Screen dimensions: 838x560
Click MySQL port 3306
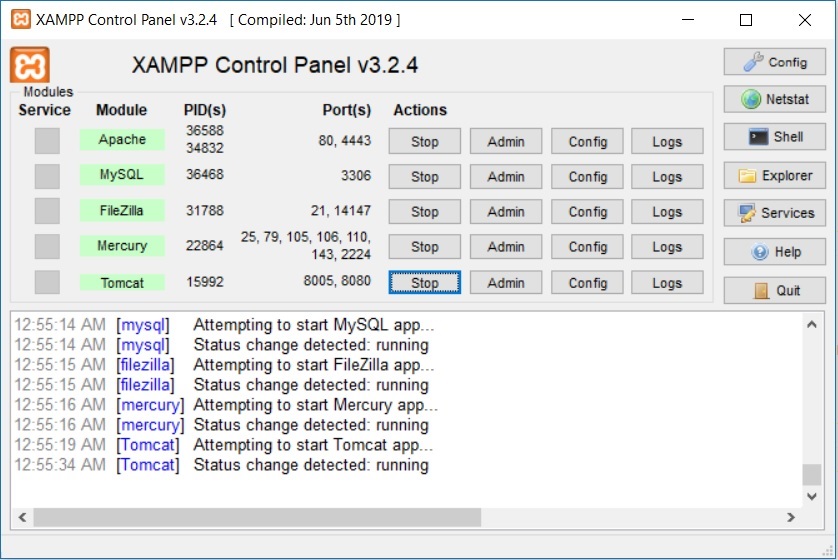point(356,175)
